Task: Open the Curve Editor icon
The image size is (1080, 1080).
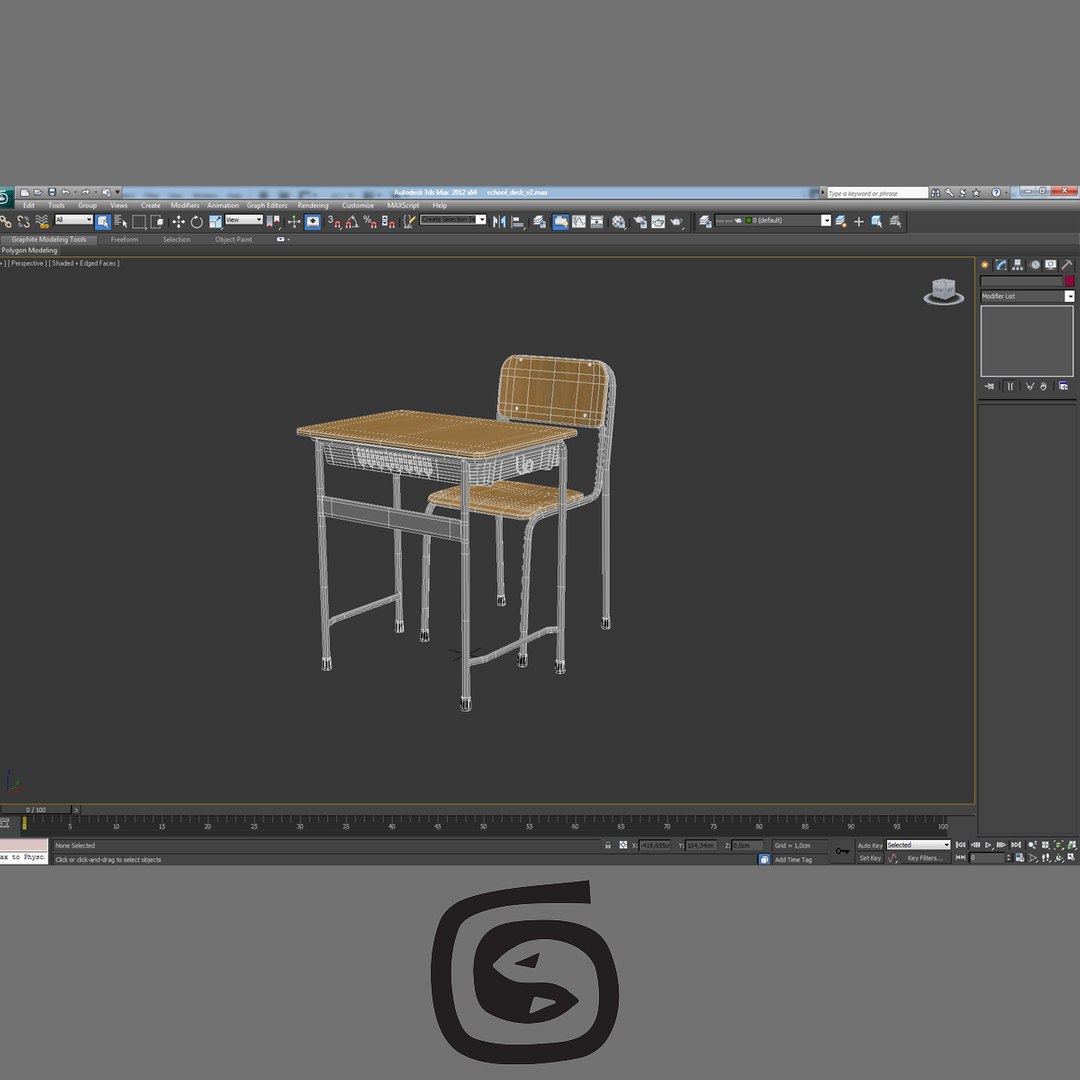Action: [x=579, y=222]
